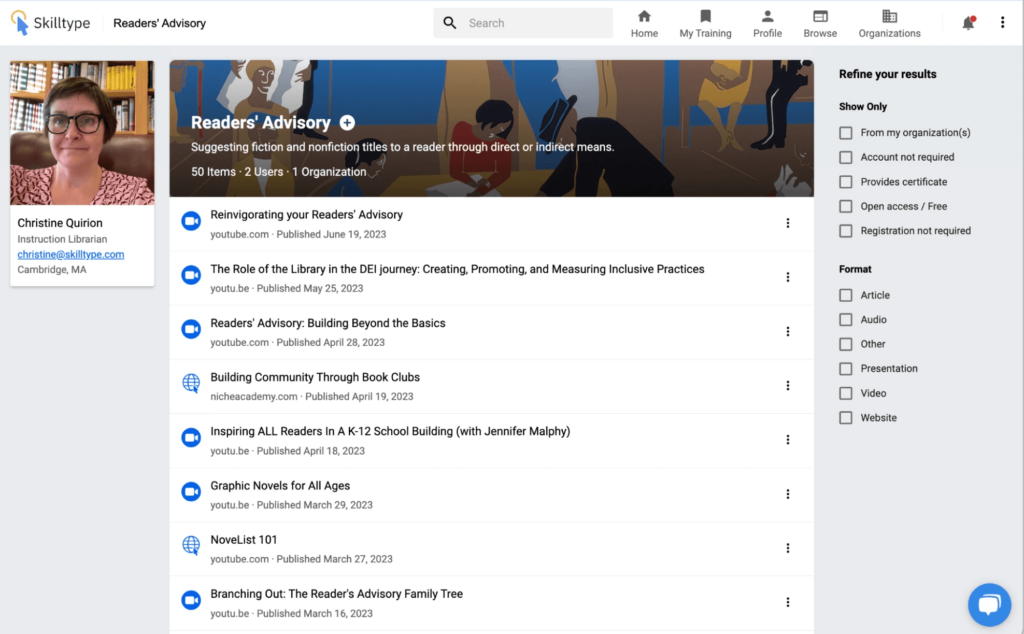Open more options for NoveList 101
The image size is (1024, 634).
[788, 548]
